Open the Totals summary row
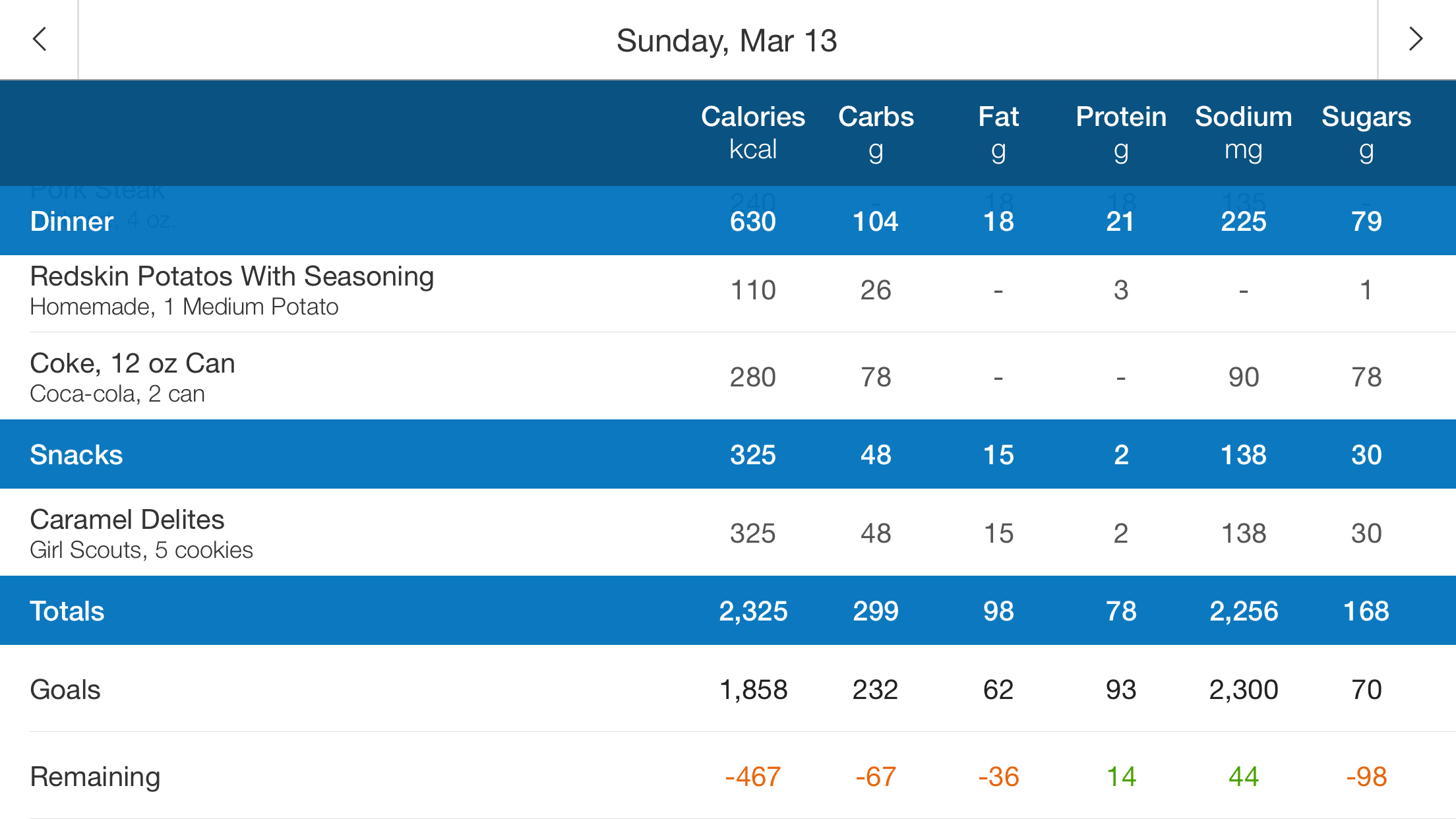1456x819 pixels. pos(67,611)
